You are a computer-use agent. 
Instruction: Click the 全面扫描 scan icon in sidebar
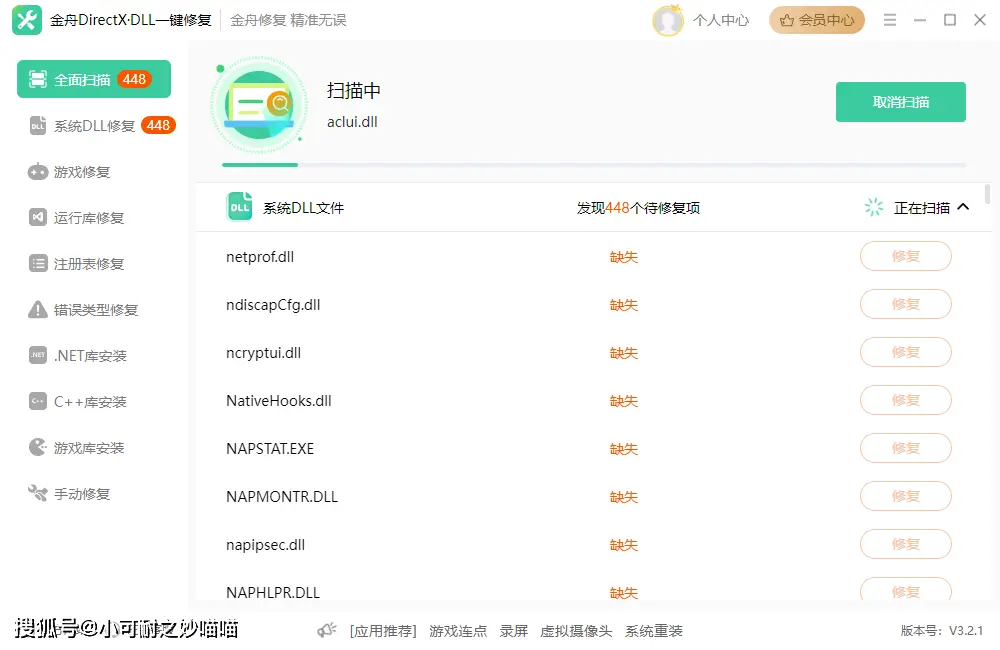tap(38, 79)
